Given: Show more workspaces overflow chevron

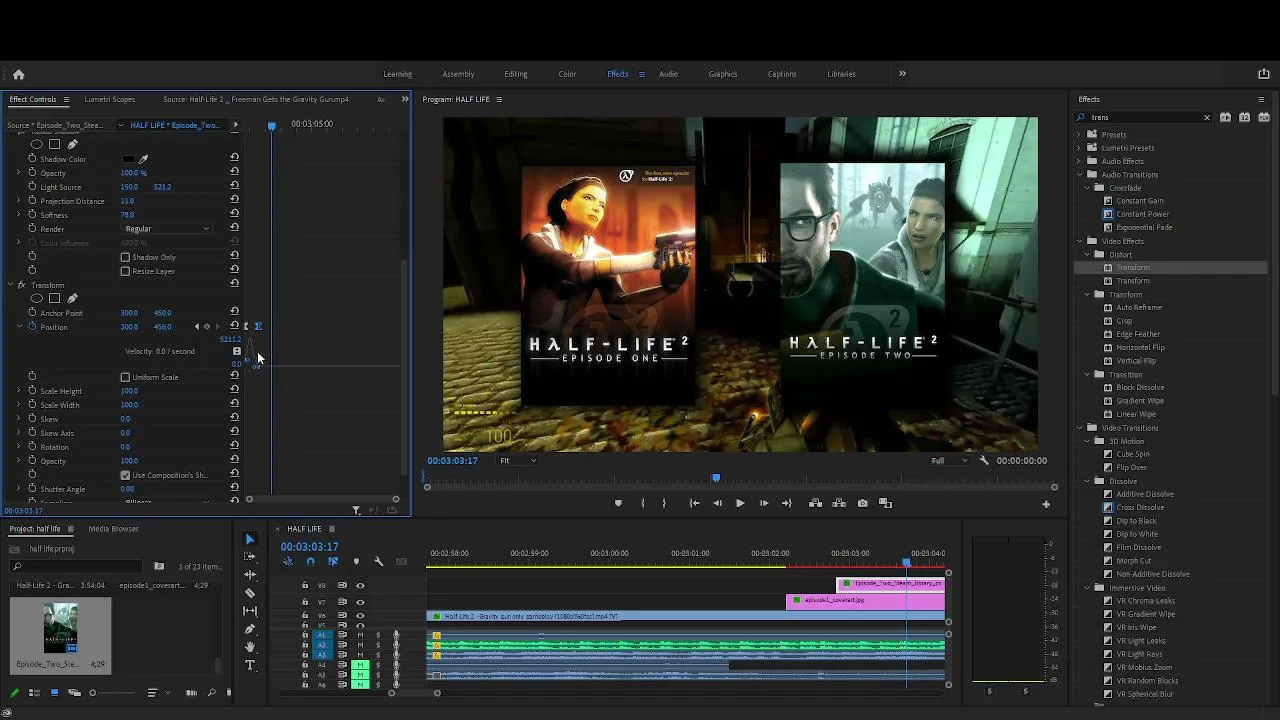Looking at the screenshot, I should point(902,74).
